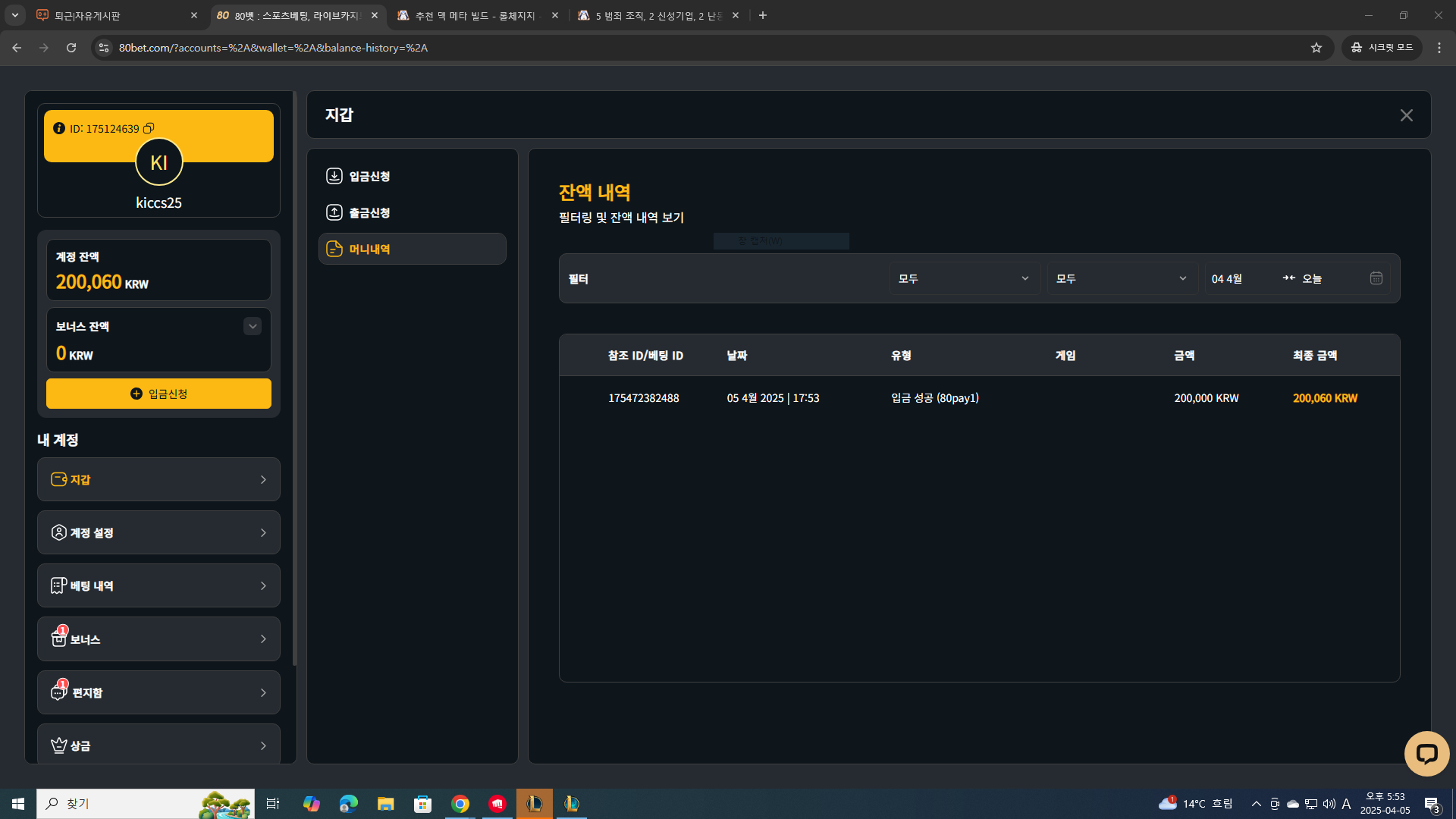This screenshot has width=1456, height=819.
Task: Open 베팅 내역 menu item
Action: click(x=158, y=585)
